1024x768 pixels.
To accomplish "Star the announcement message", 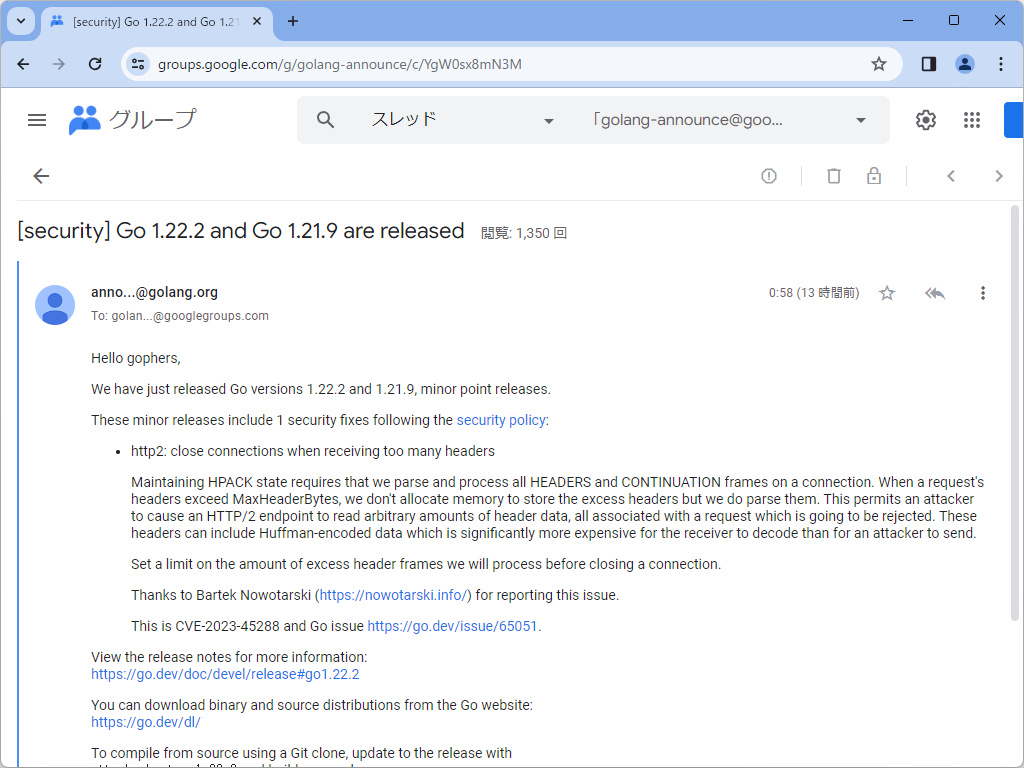I will pyautogui.click(x=886, y=292).
